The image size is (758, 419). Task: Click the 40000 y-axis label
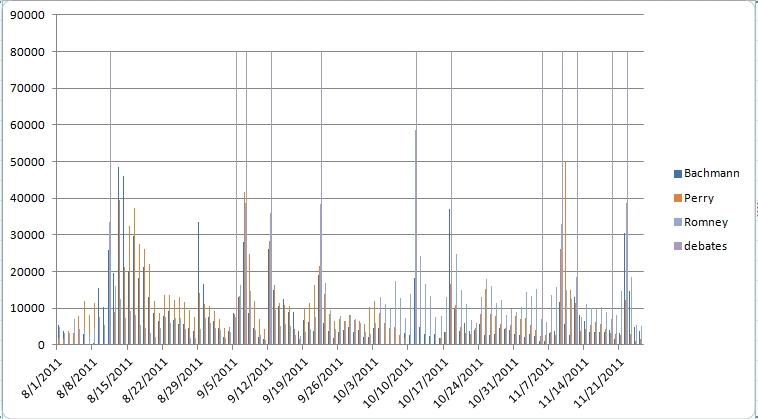27,199
